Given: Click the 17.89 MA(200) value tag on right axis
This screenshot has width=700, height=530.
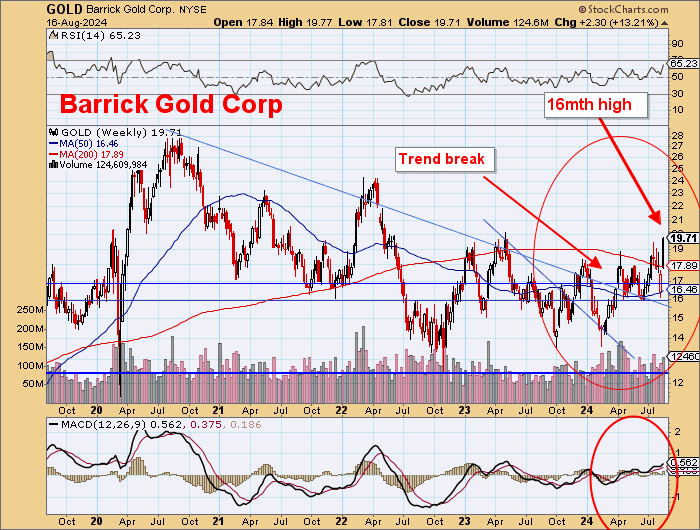Looking at the screenshot, I should click(683, 266).
